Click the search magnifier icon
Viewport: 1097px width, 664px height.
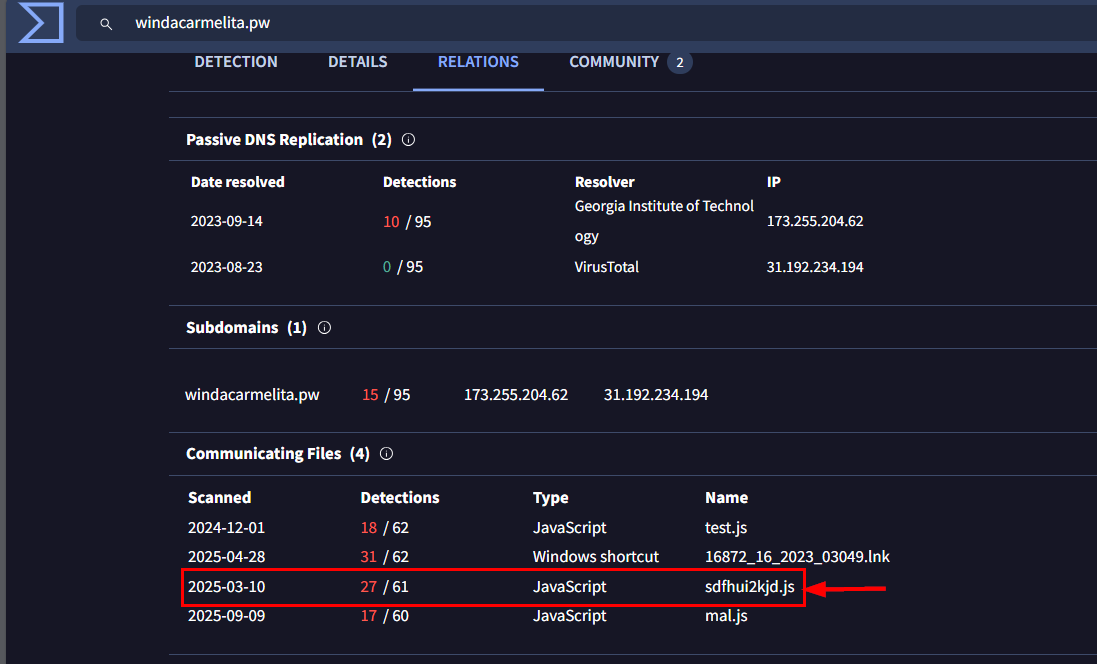pyautogui.click(x=106, y=24)
